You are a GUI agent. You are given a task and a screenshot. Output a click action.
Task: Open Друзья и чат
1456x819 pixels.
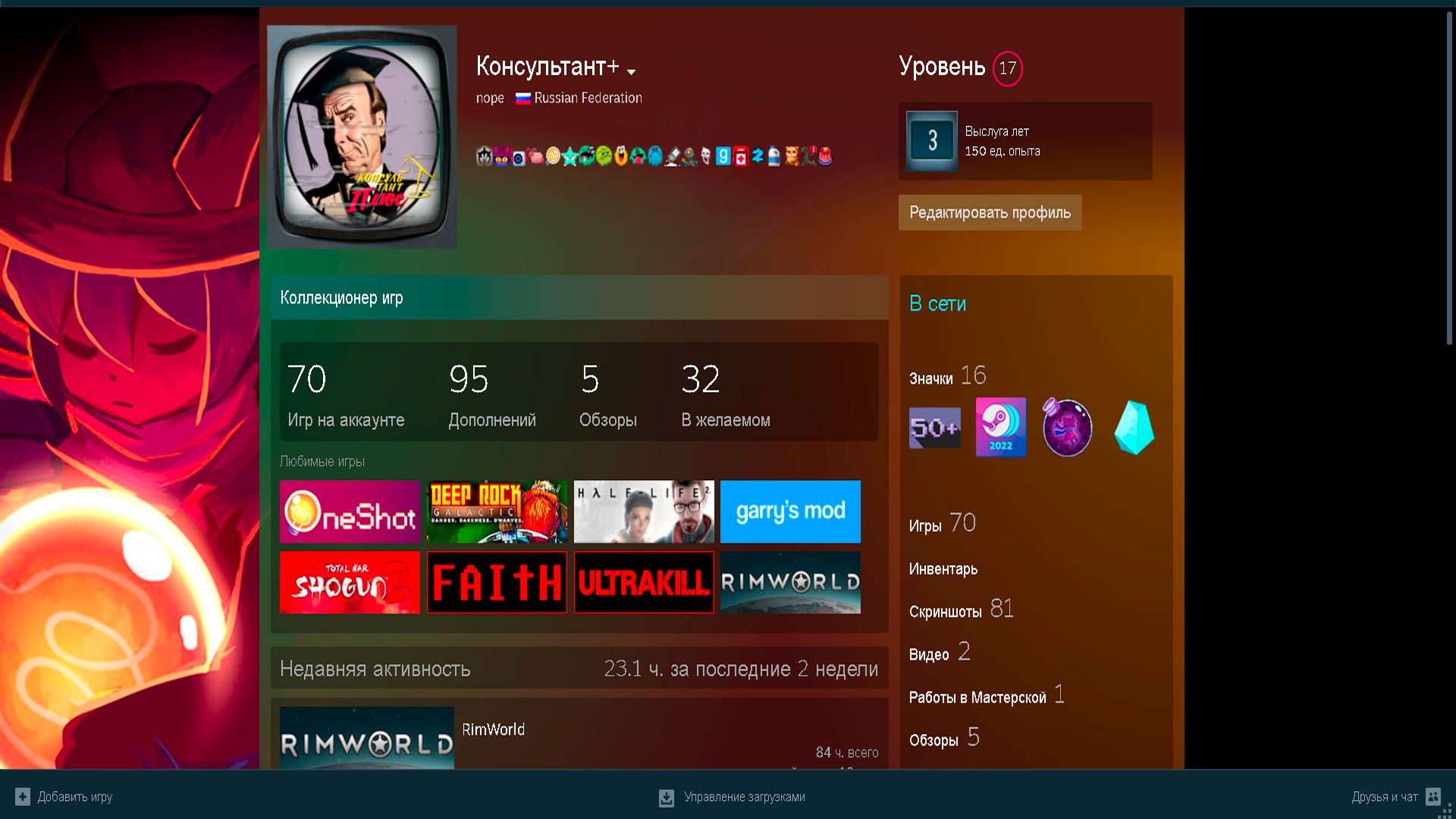click(x=1385, y=797)
